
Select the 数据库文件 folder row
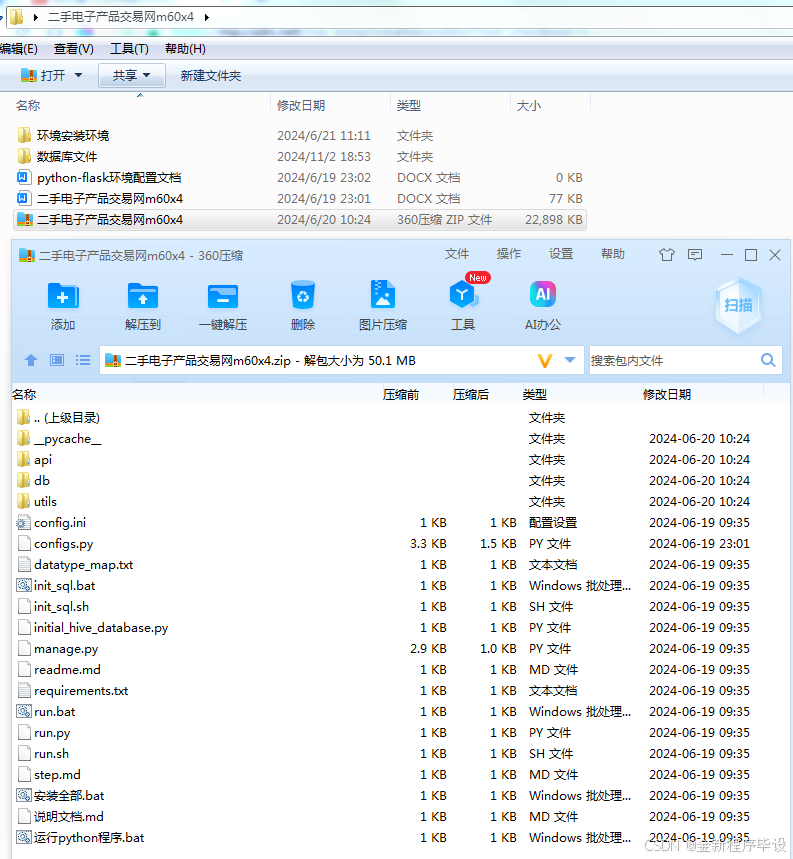pos(300,156)
